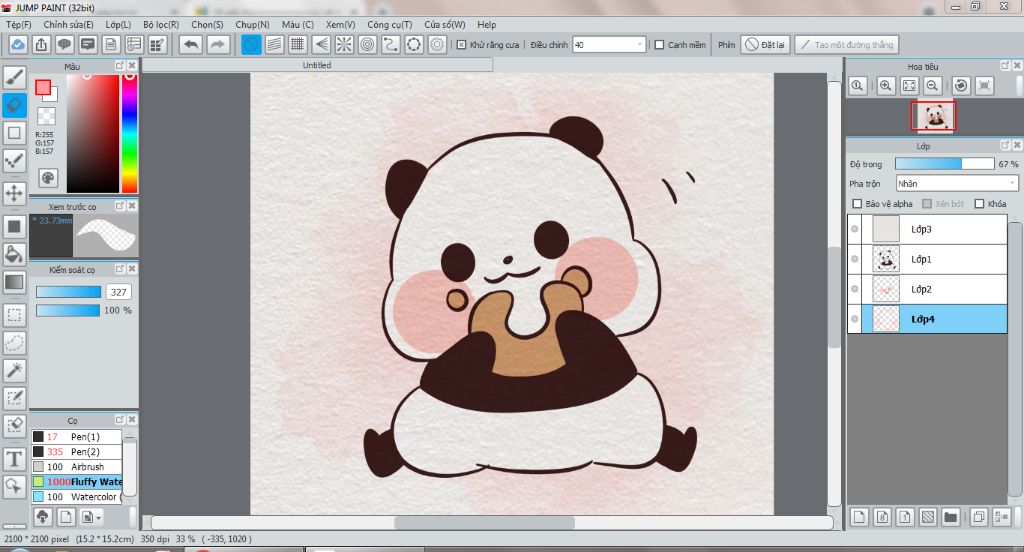Select the Select Pen tool

pos(14,398)
